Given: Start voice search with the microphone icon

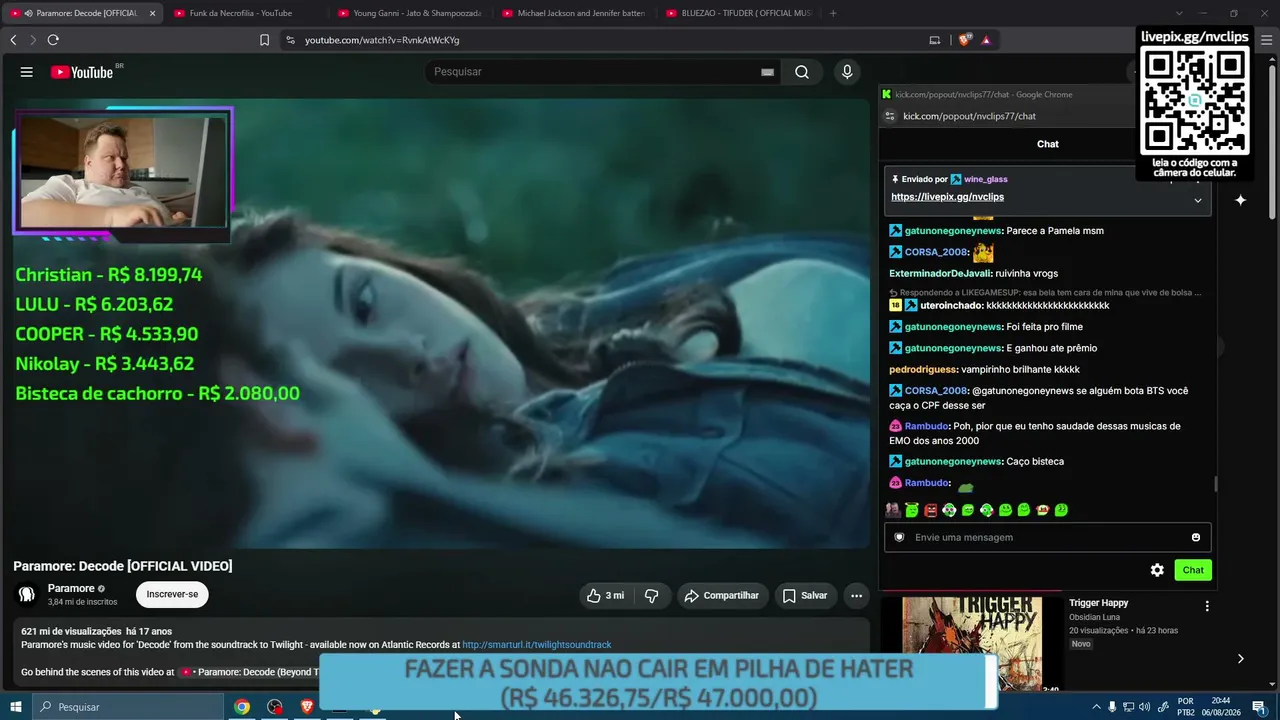Looking at the screenshot, I should tap(847, 72).
